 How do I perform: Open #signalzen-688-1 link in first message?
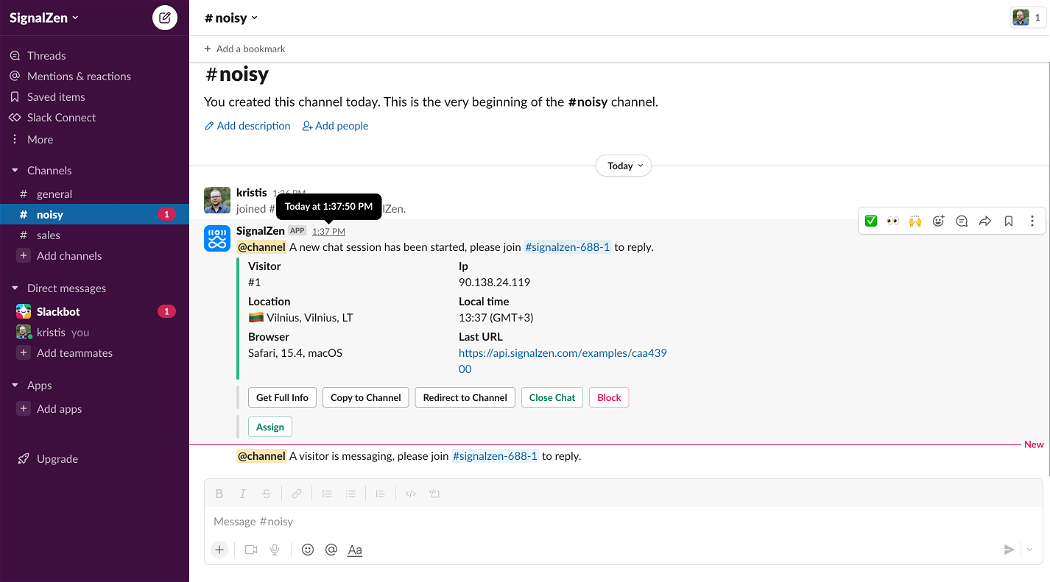coord(567,247)
